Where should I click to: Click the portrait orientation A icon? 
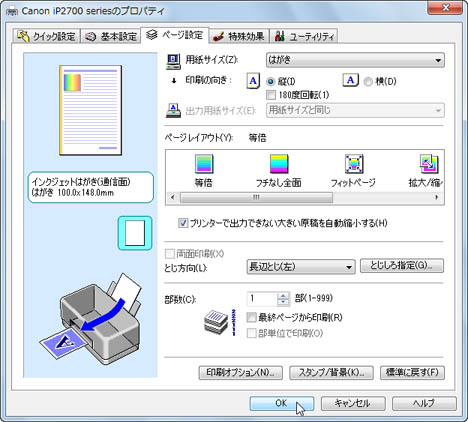pos(253,81)
